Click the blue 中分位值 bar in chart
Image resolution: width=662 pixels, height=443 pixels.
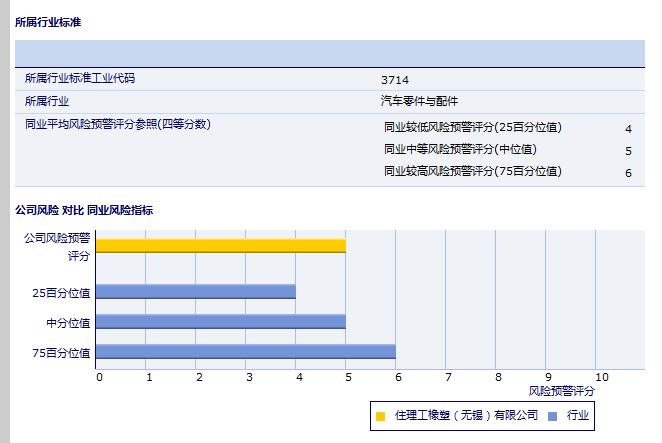pyautogui.click(x=221, y=322)
